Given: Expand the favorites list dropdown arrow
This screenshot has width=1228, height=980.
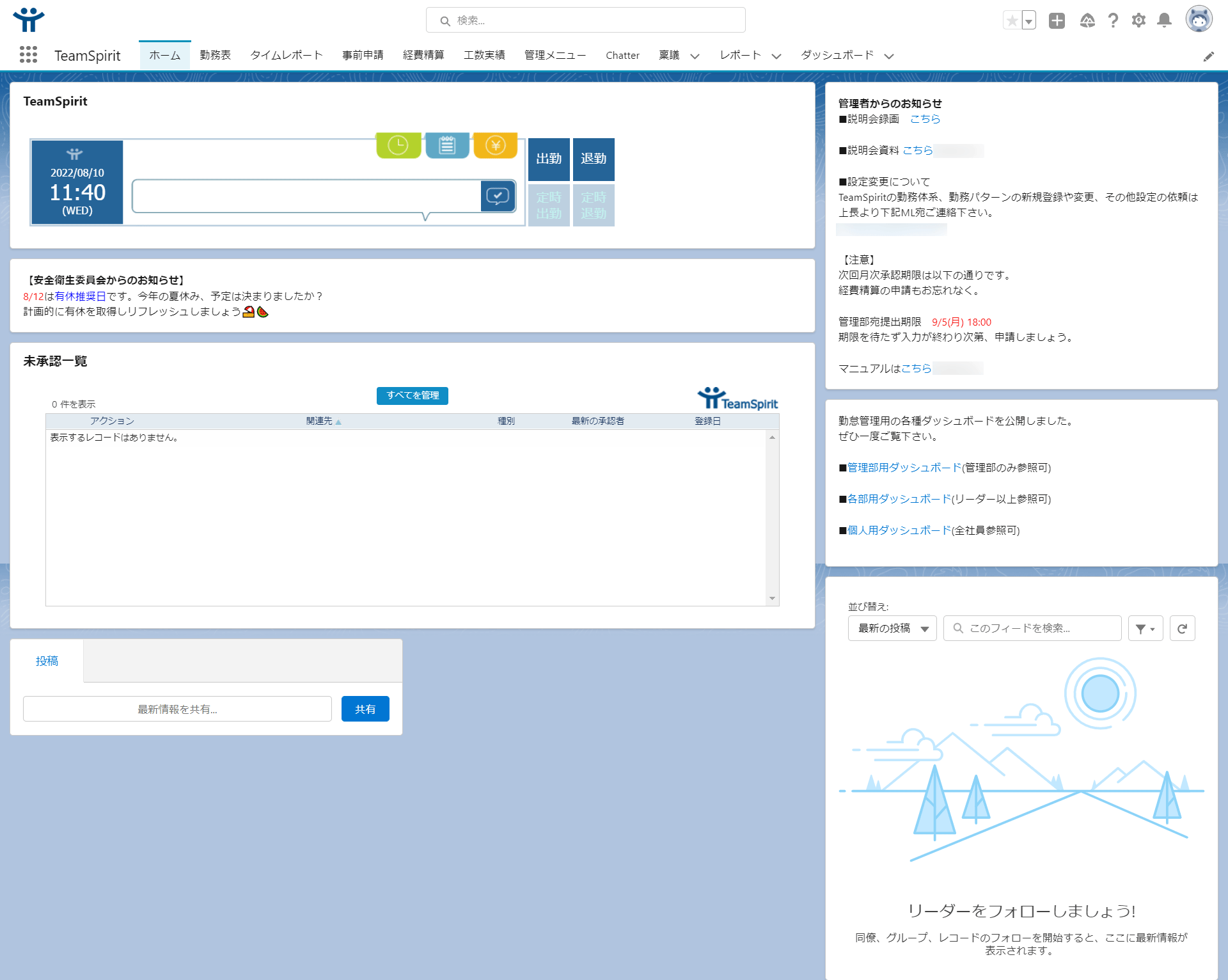Looking at the screenshot, I should pyautogui.click(x=1028, y=21).
